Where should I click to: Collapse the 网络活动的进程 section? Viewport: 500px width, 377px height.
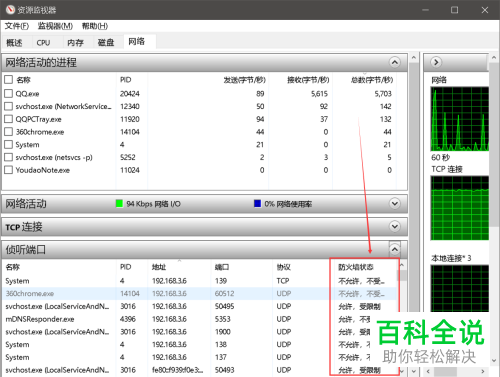pyautogui.click(x=394, y=62)
